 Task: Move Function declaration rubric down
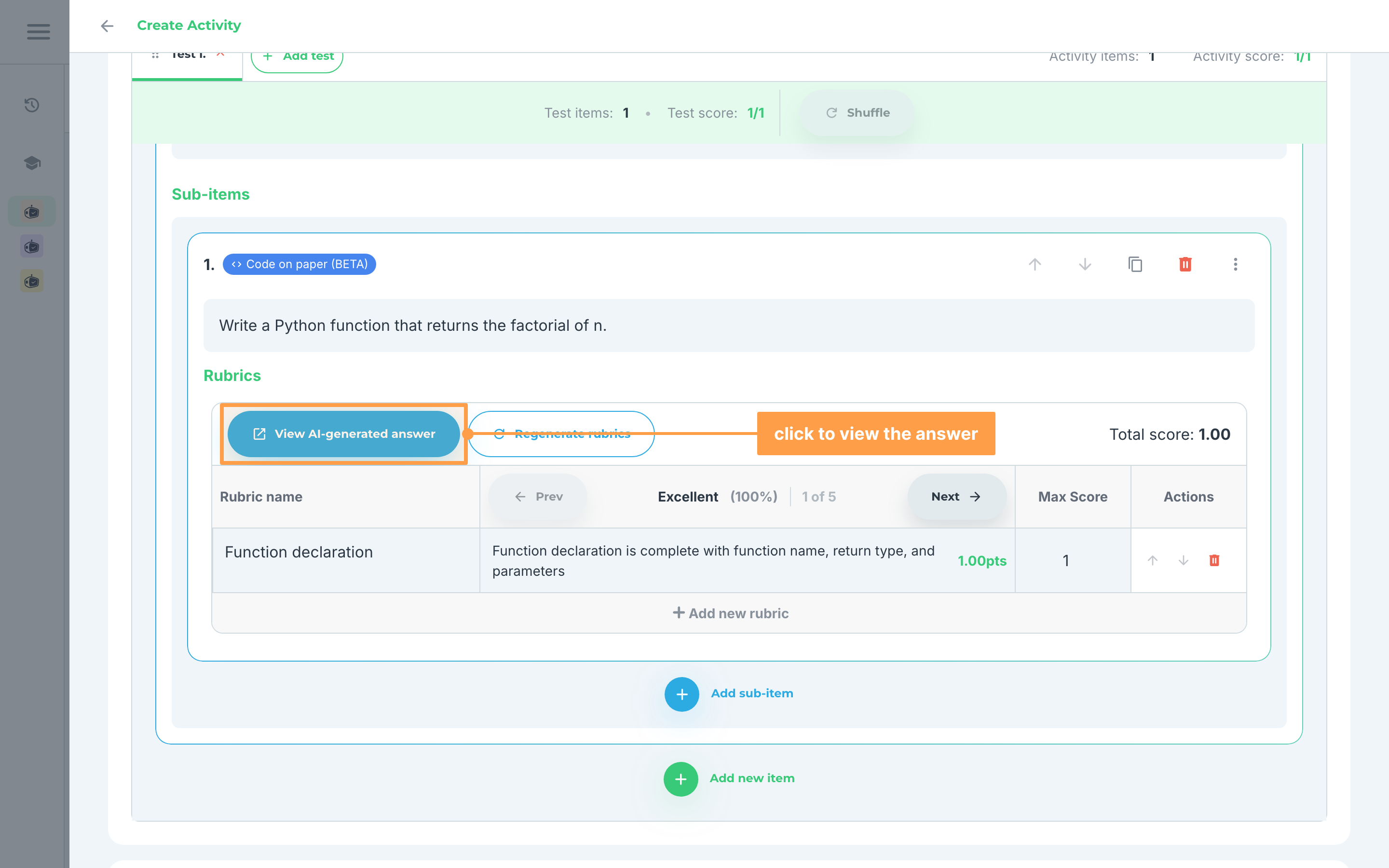click(x=1184, y=560)
